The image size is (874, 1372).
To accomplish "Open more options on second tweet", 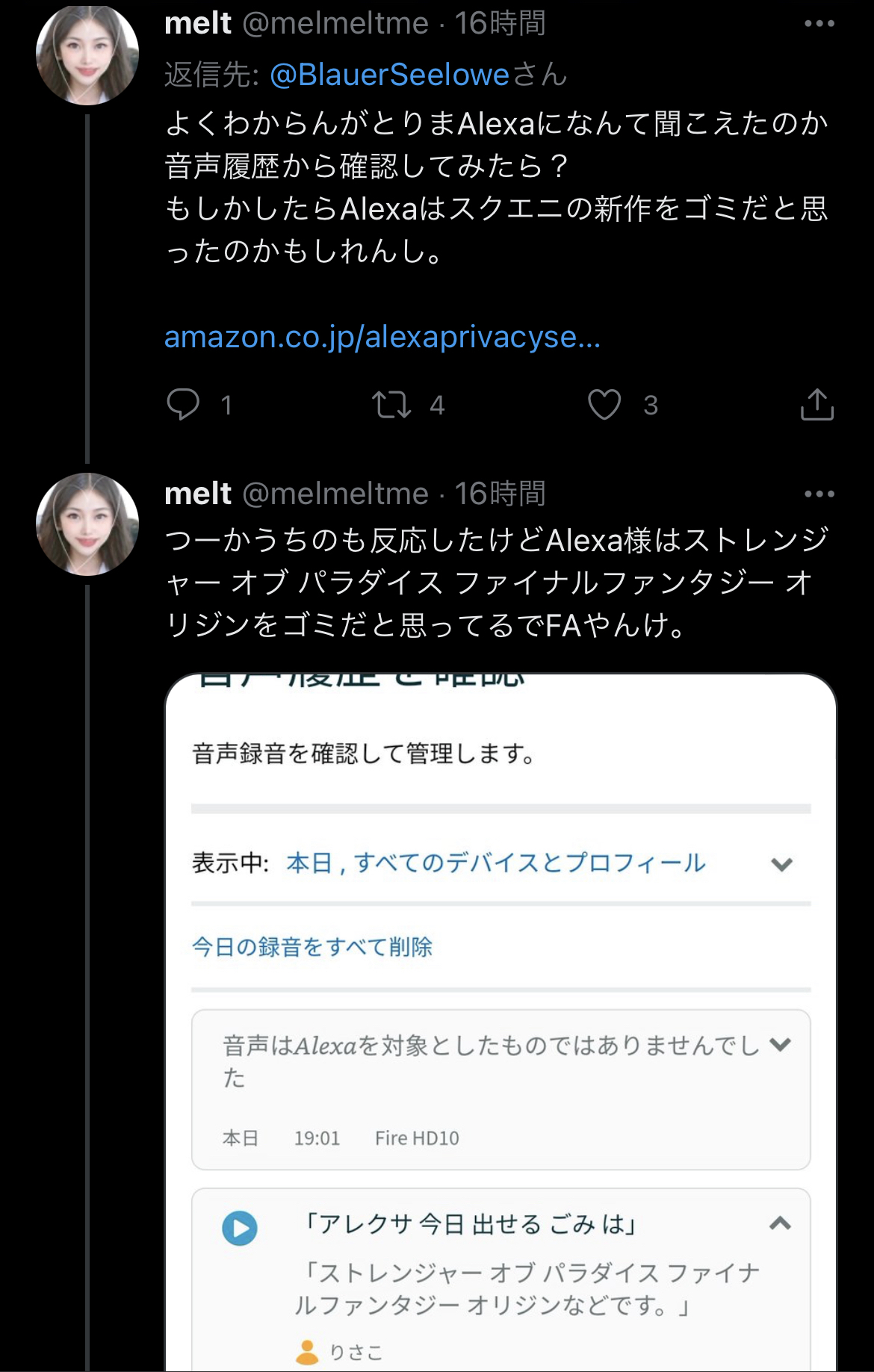I will 819,494.
